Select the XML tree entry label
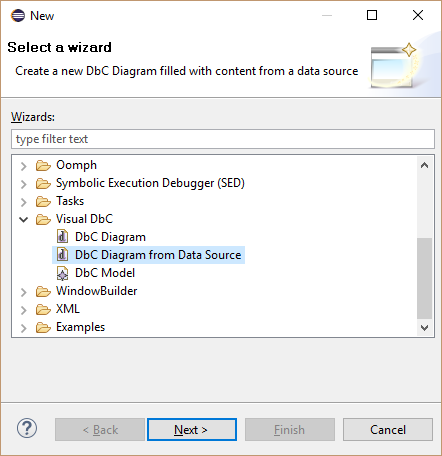This screenshot has height=456, width=442. pyautogui.click(x=68, y=309)
